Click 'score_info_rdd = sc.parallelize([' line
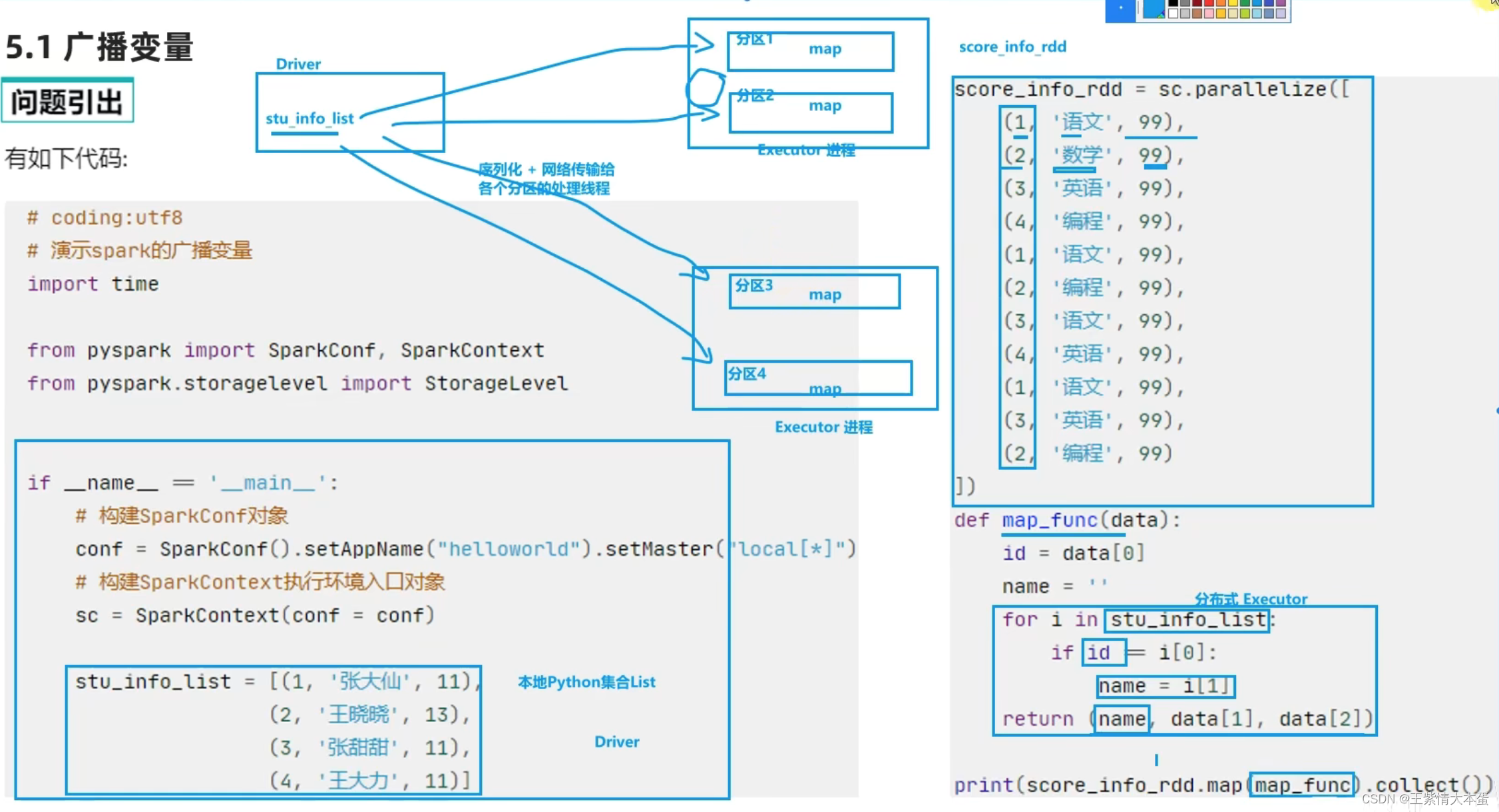The height and width of the screenshot is (812, 1499). click(x=1153, y=89)
